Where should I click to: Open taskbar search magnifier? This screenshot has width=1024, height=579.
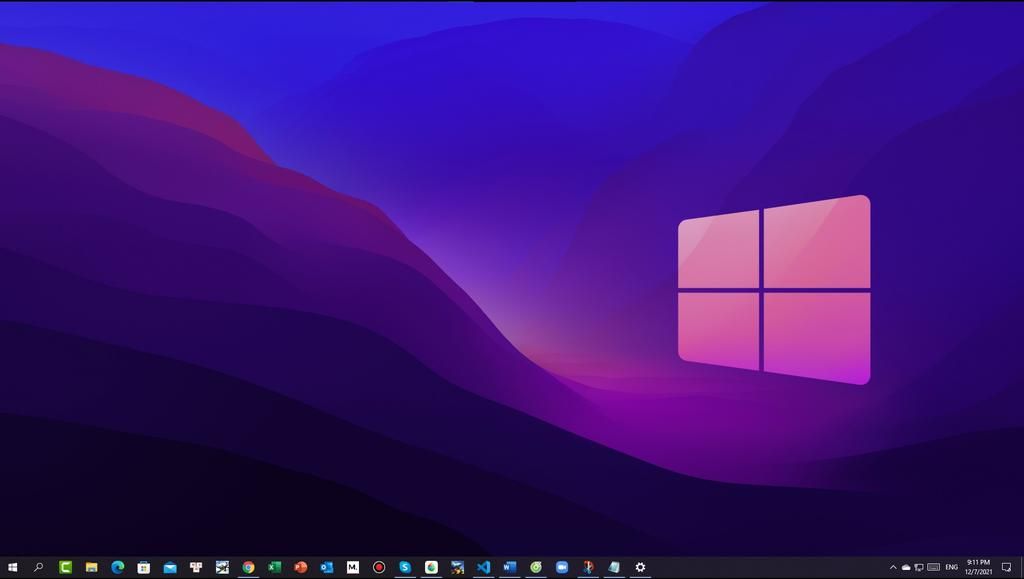tap(39, 567)
